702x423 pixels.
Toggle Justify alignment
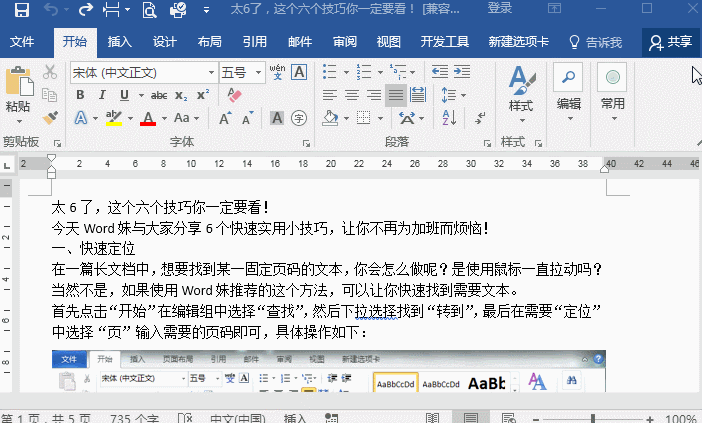(x=396, y=95)
